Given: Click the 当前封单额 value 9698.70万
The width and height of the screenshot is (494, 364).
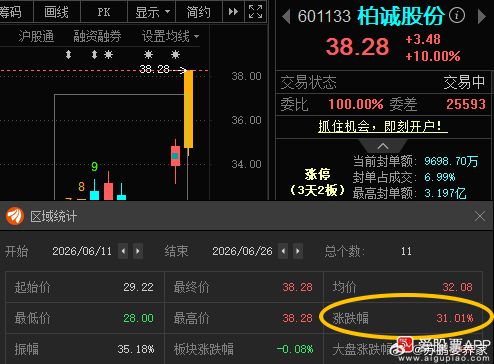Looking at the screenshot, I should click(451, 161).
